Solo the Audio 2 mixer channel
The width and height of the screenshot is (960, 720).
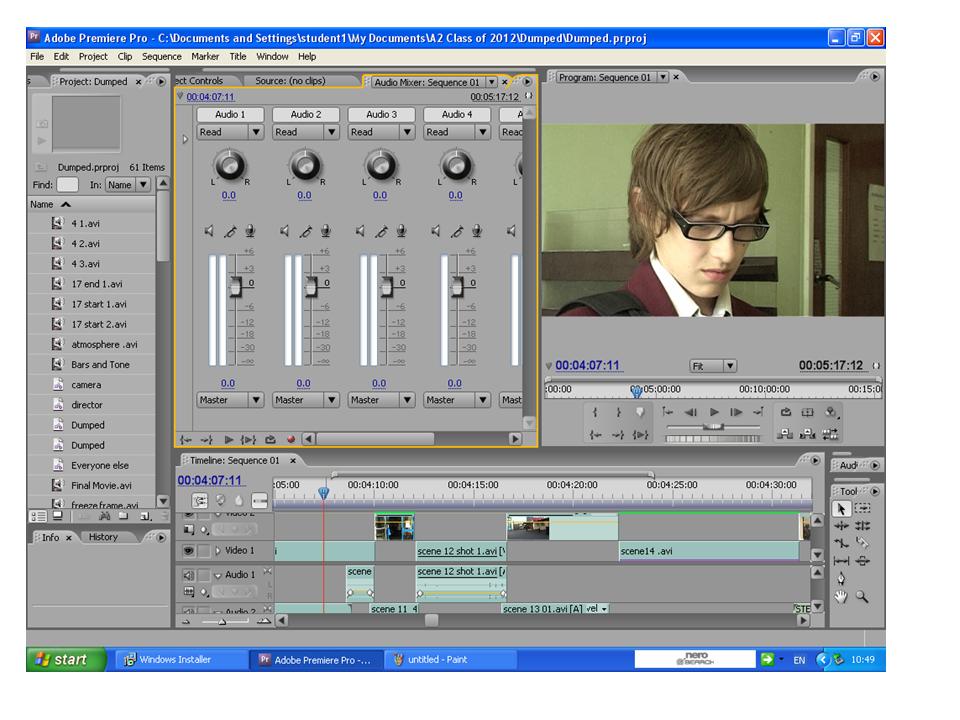tap(306, 231)
